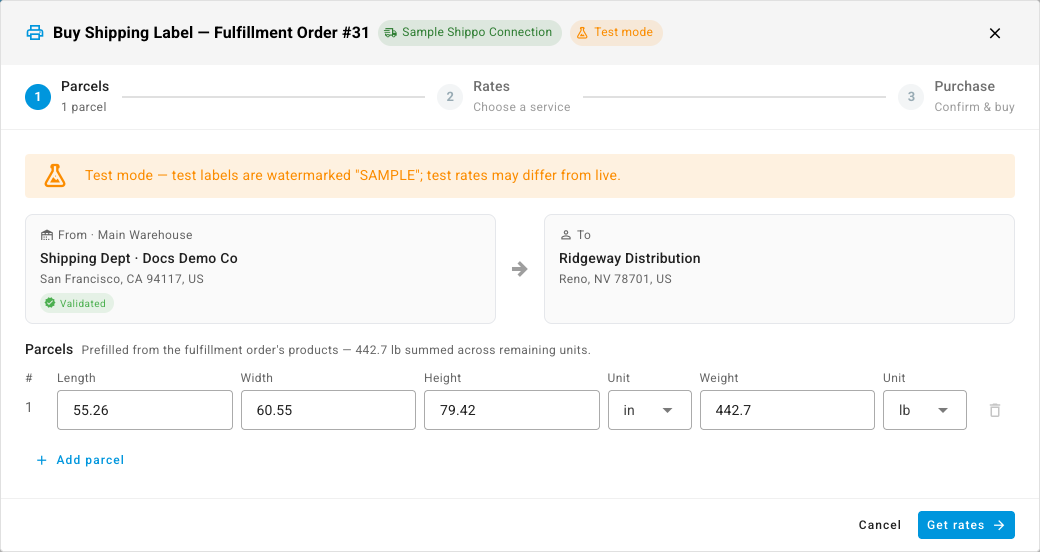
Task: Click the truck icon in Shippo badge
Action: click(391, 33)
